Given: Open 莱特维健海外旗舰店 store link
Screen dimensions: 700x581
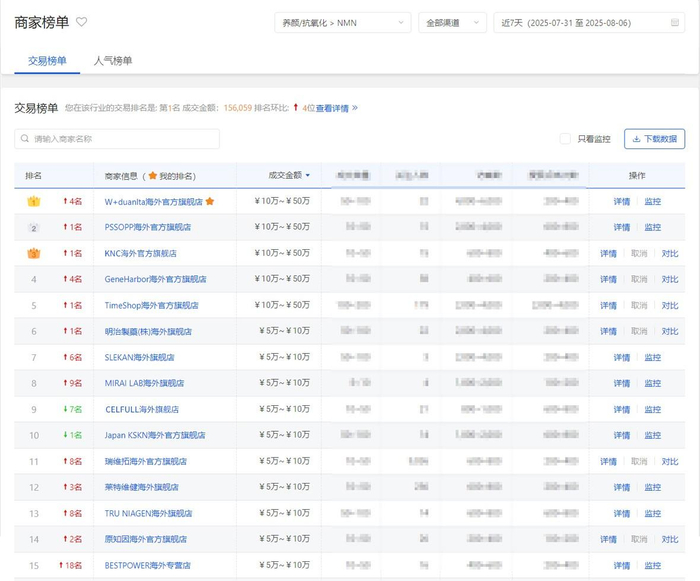Looking at the screenshot, I should pos(142,487).
